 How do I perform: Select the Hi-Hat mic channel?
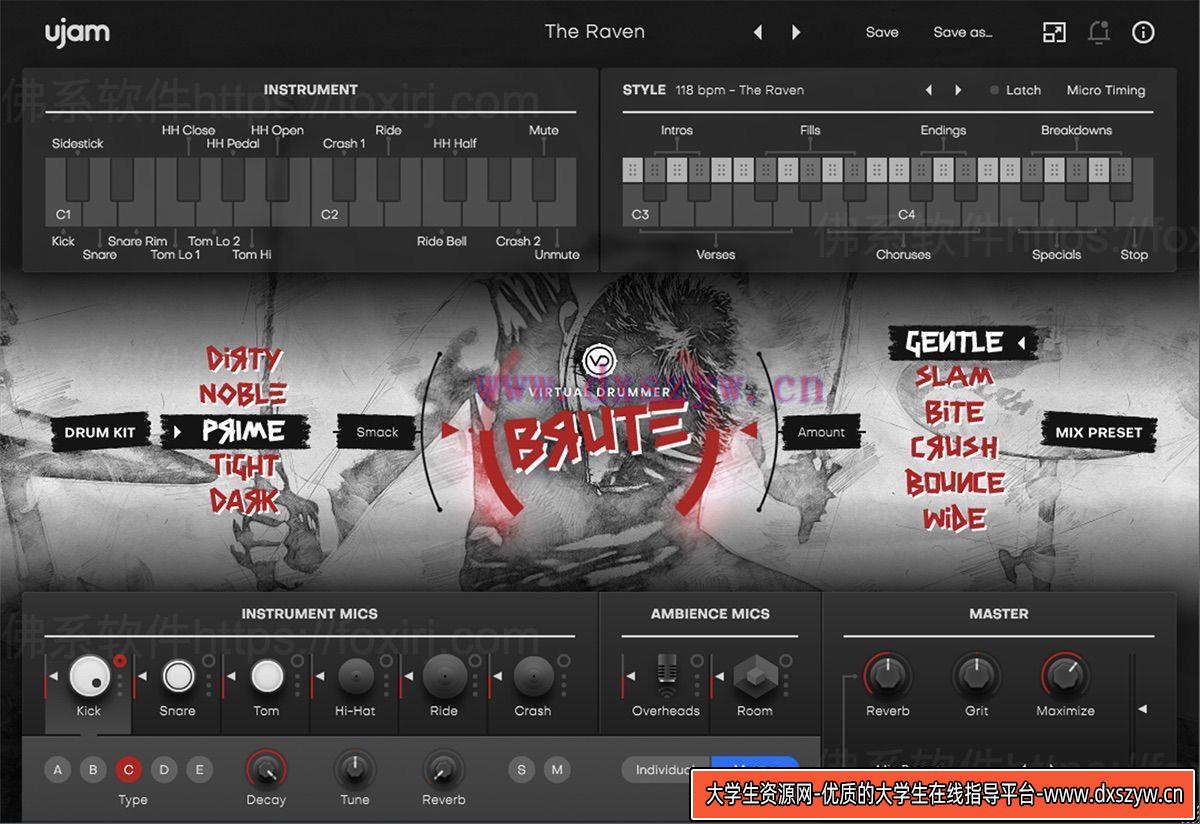(356, 677)
